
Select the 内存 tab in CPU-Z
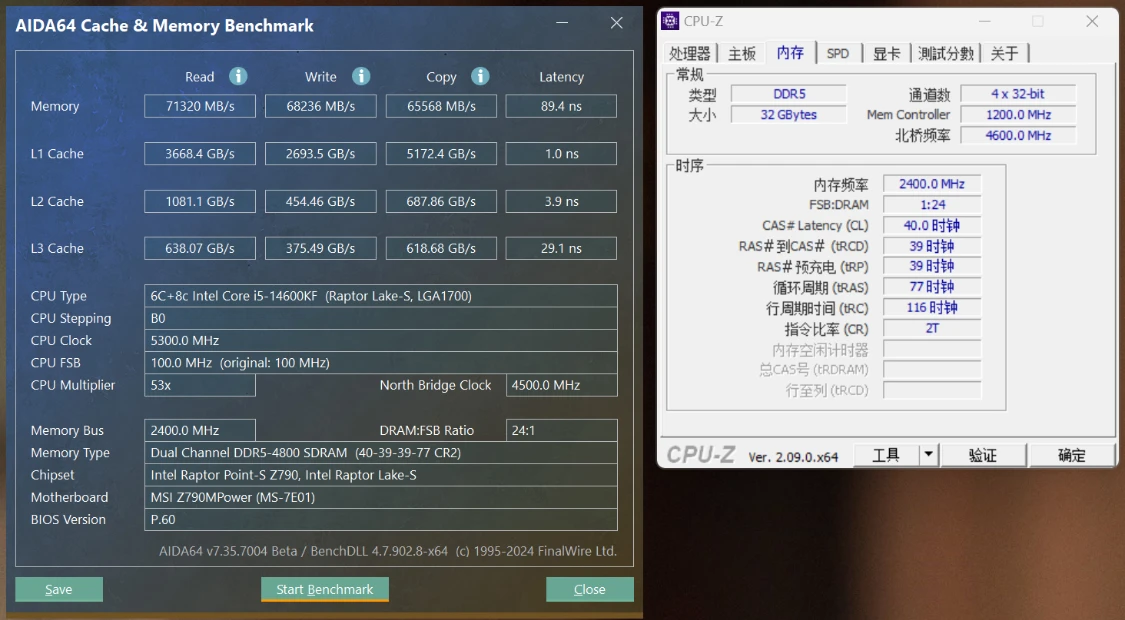(790, 52)
